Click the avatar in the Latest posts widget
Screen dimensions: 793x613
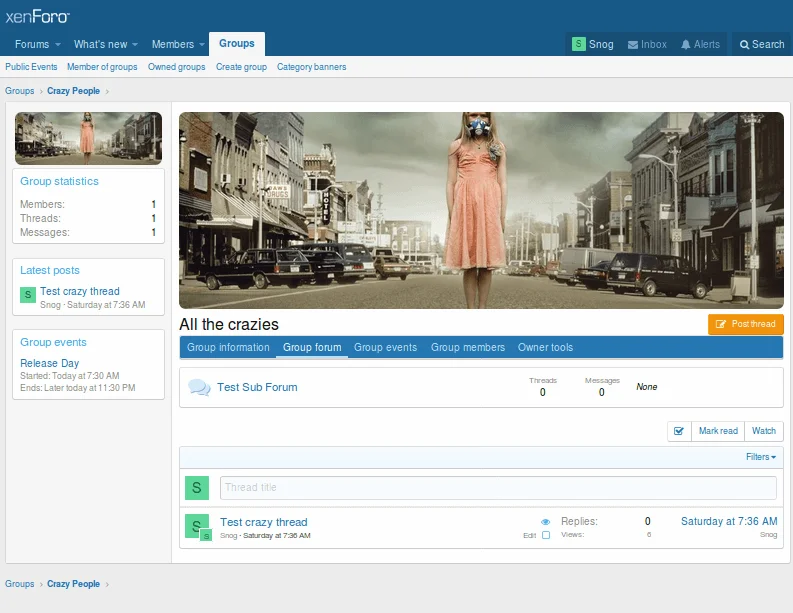[28, 295]
